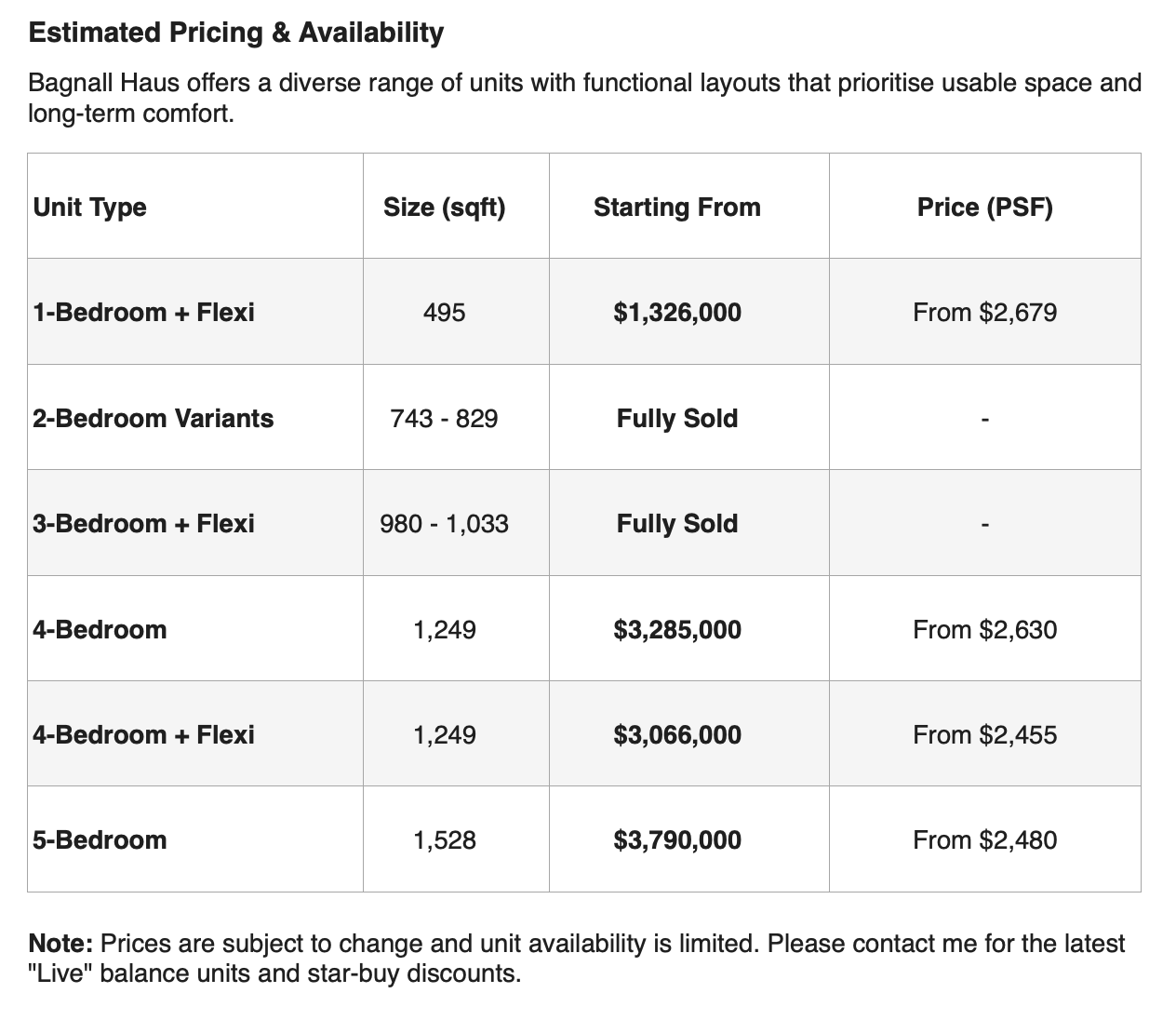Select the 5-Bedroom row label
The width and height of the screenshot is (1176, 1020).
(100, 839)
